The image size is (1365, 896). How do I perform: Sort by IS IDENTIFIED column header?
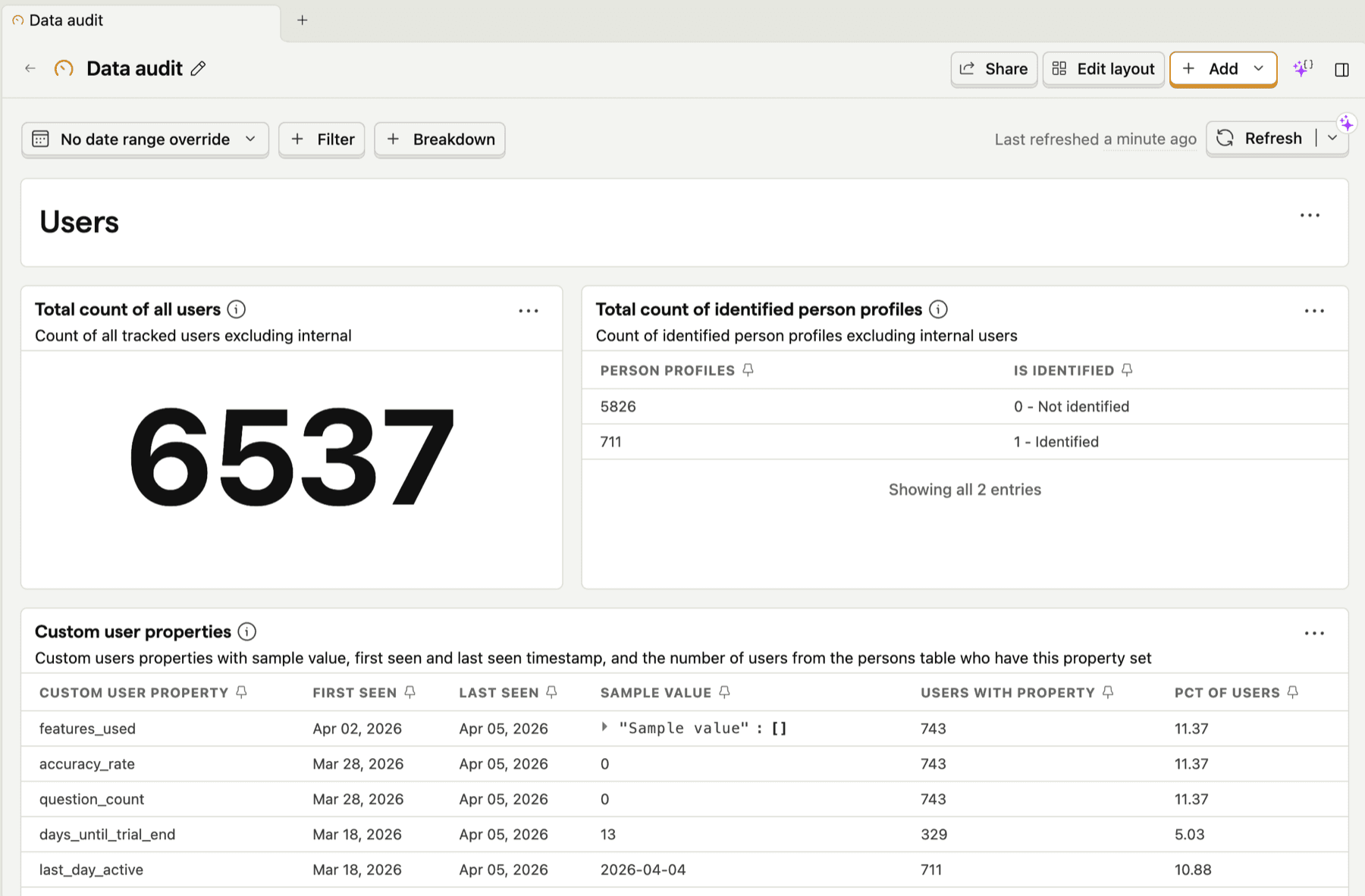tap(1063, 371)
